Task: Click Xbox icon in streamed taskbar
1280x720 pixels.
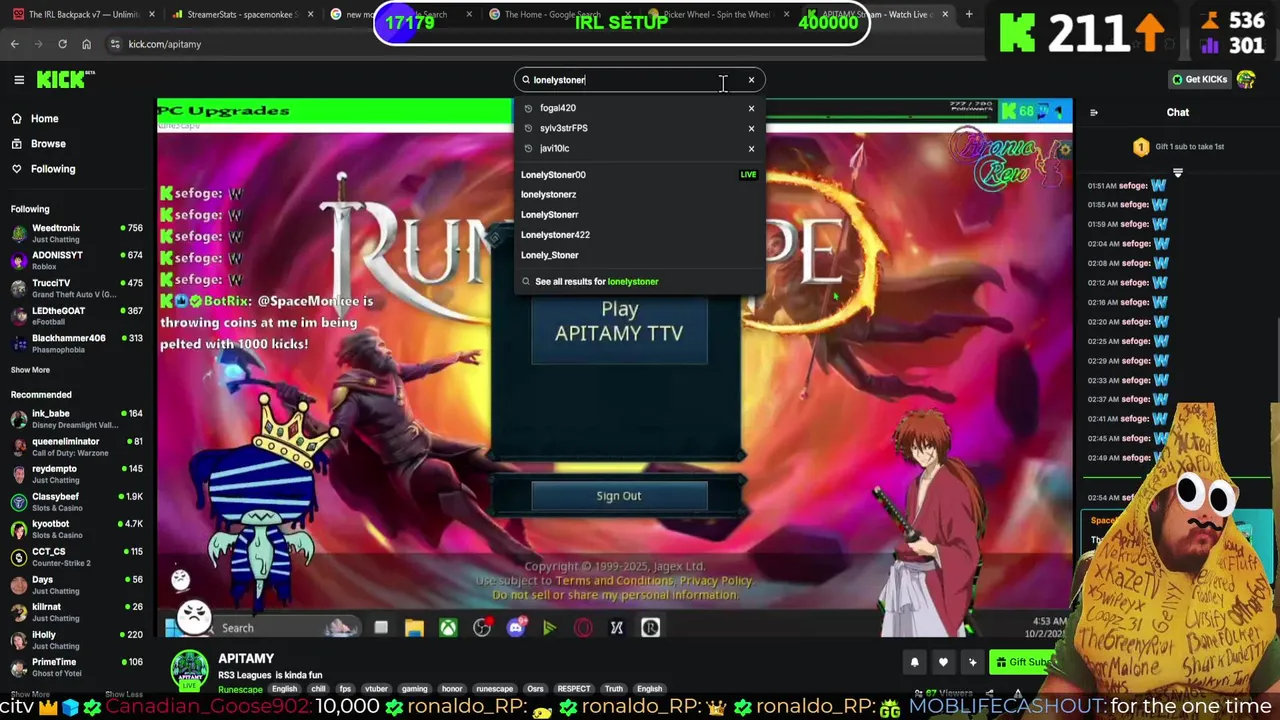Action: click(449, 628)
